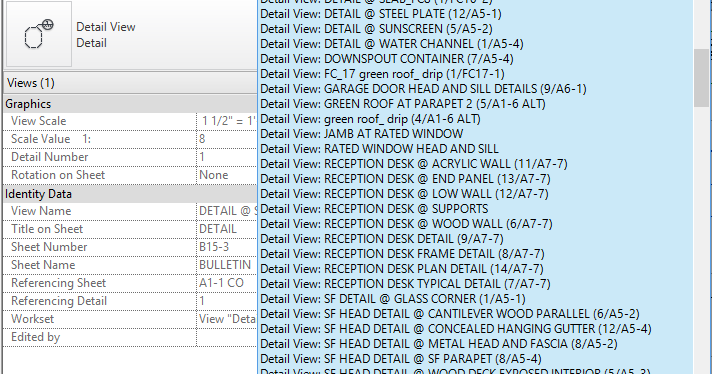Click the Detail Number property label
This screenshot has width=712, height=374.
coord(49,157)
